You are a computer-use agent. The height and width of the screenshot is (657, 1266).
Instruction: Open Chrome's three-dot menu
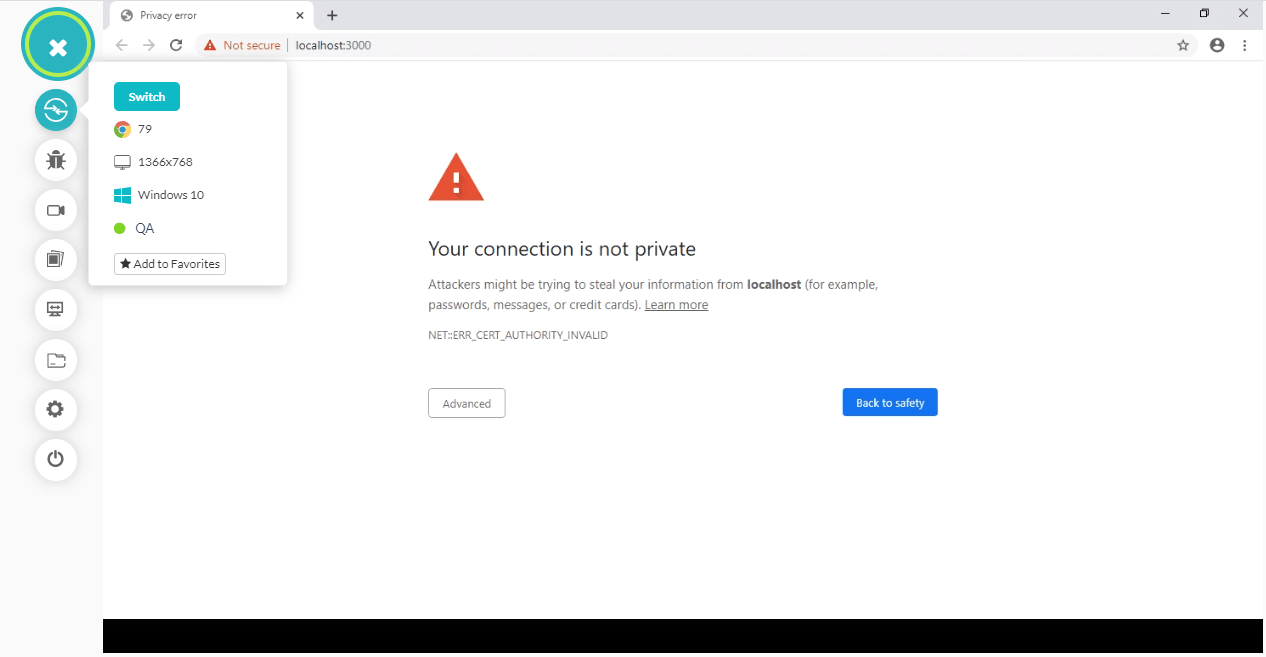point(1245,45)
